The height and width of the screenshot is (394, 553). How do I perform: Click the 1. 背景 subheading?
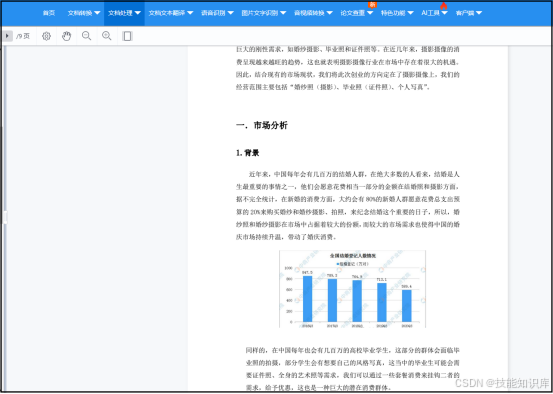click(x=248, y=153)
